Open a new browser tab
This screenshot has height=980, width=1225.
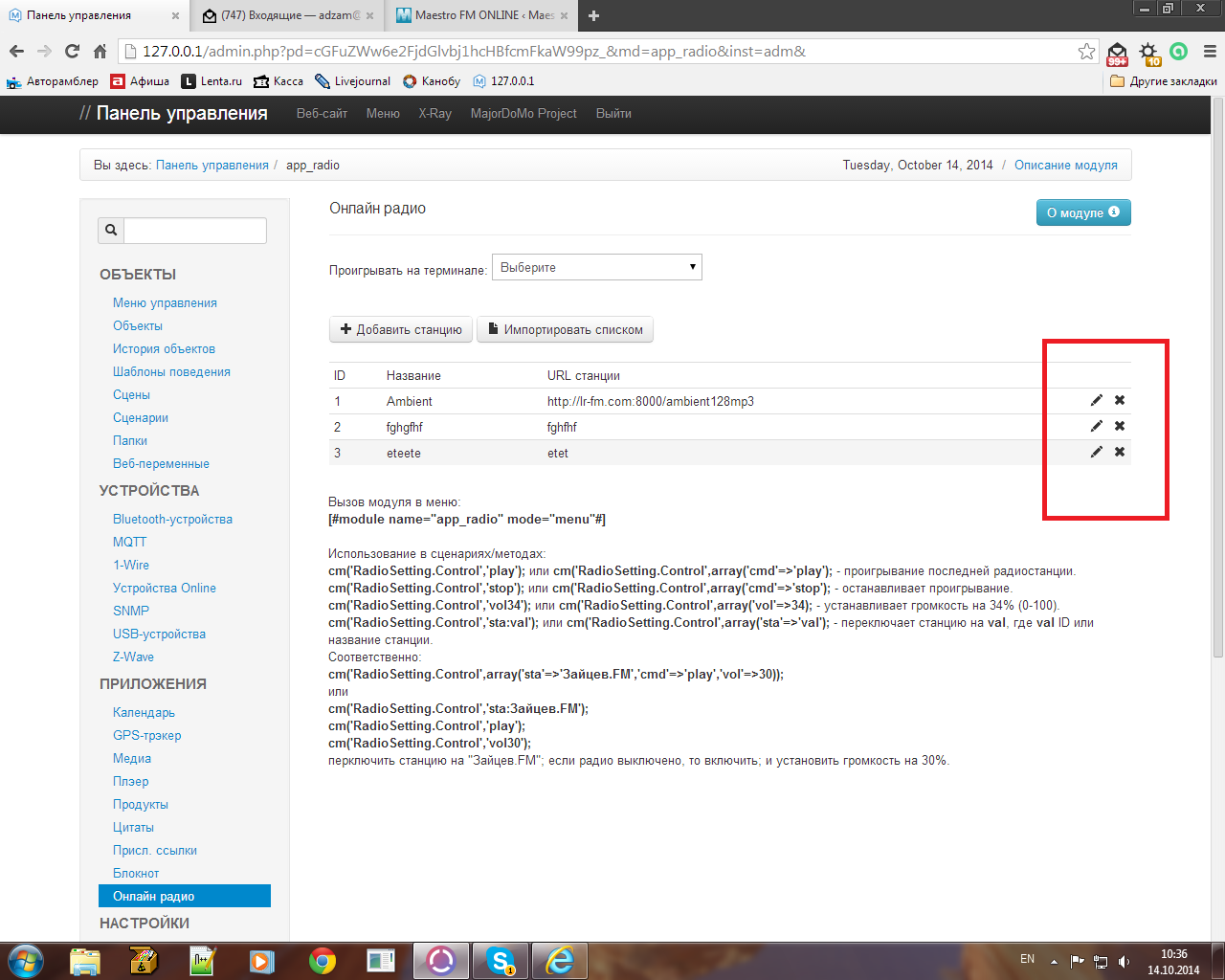point(593,15)
